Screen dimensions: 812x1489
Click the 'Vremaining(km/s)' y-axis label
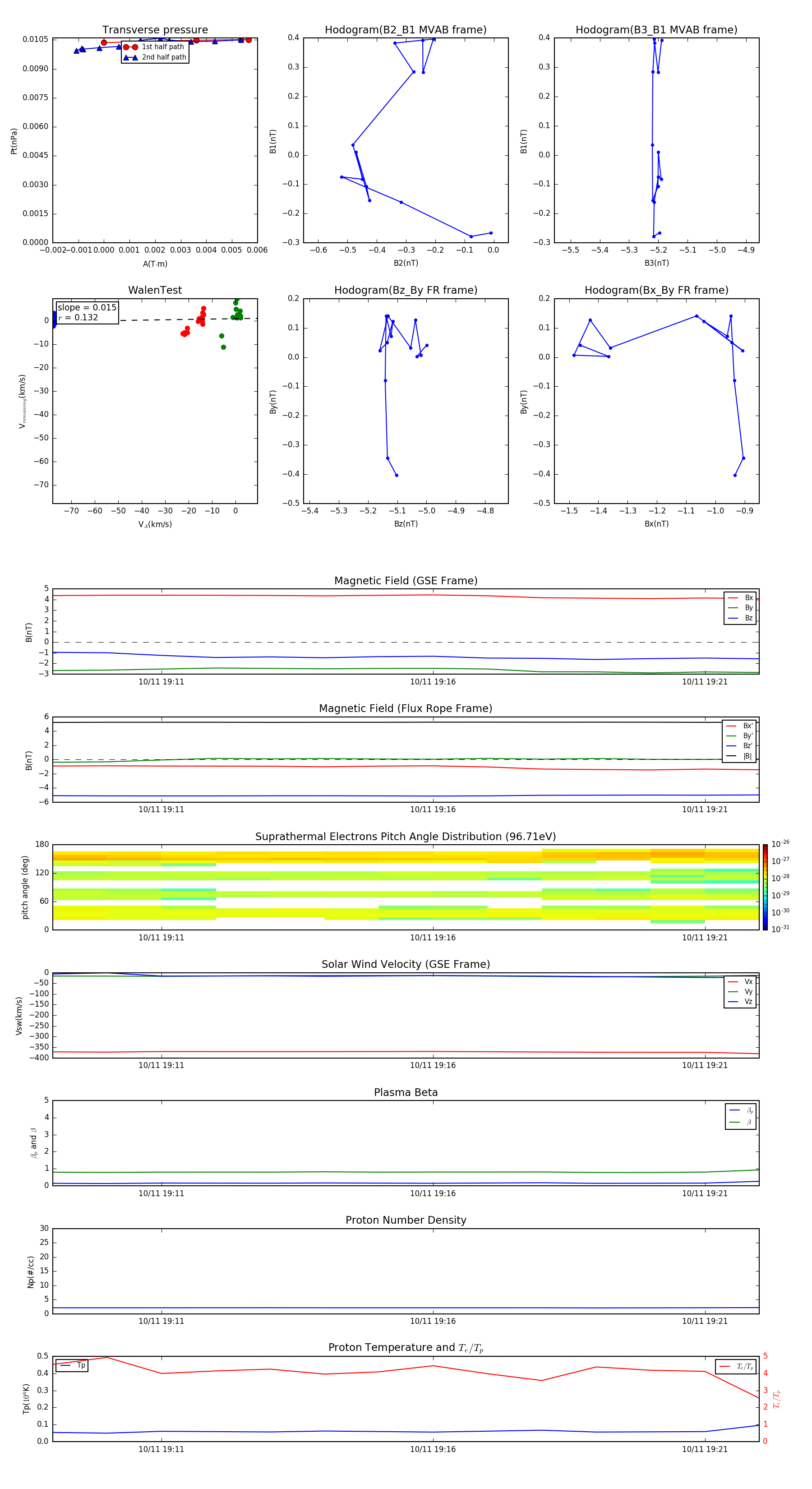coord(23,401)
